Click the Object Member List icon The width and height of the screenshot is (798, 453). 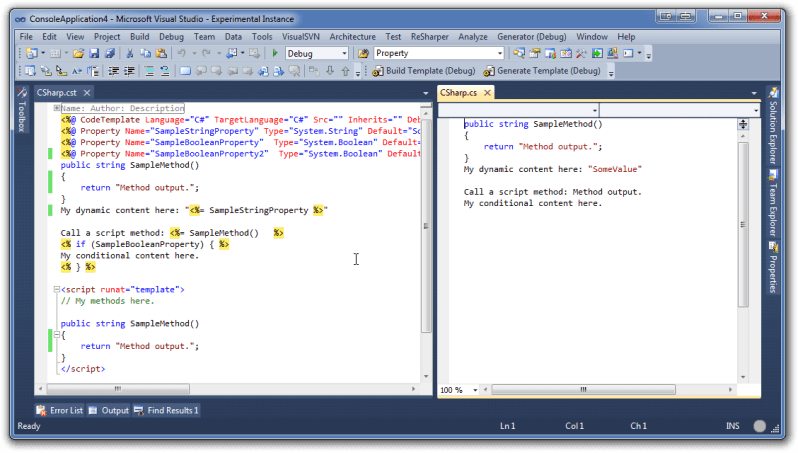30,71
